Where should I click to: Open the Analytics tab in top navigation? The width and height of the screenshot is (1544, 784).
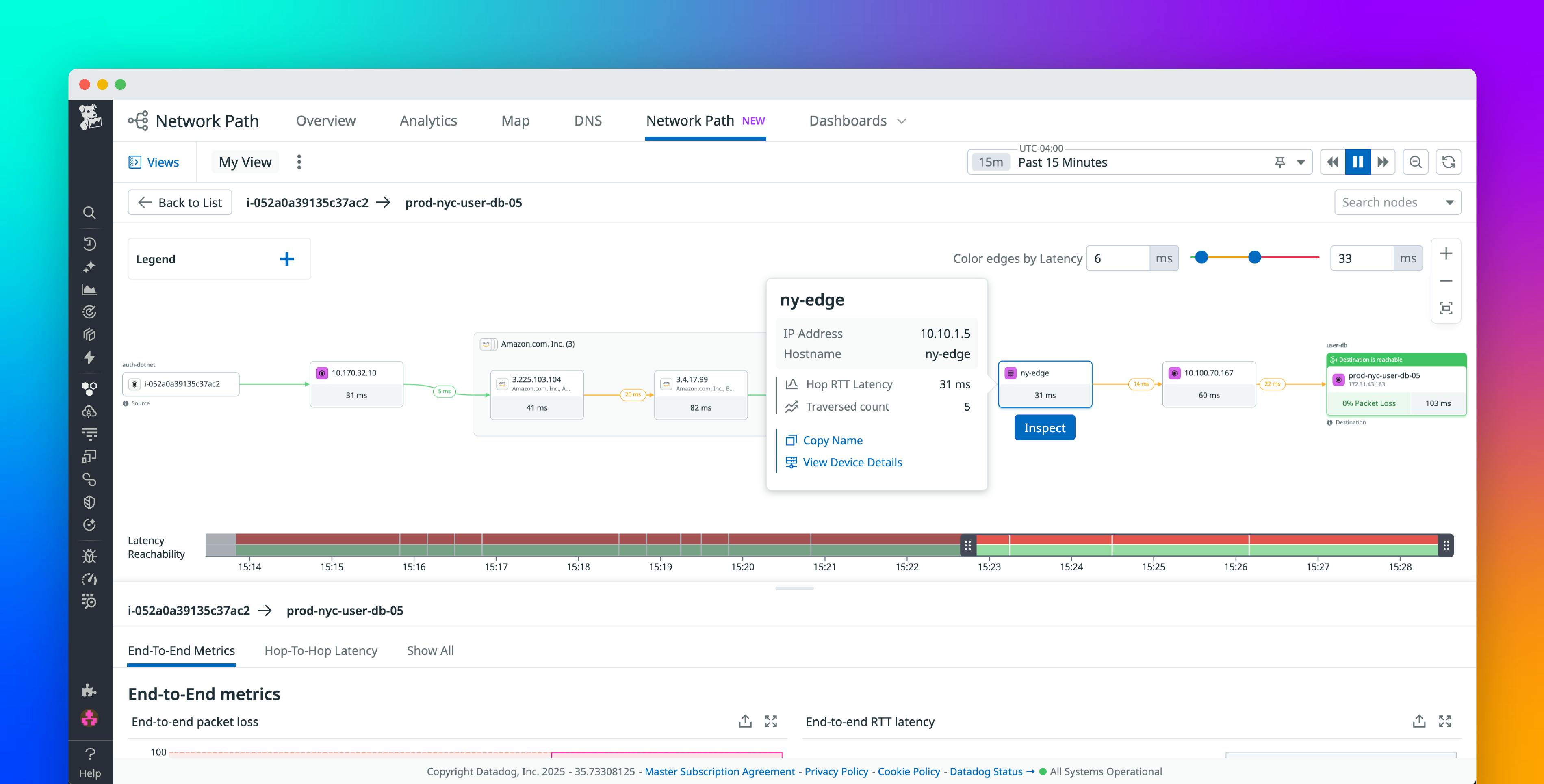pos(428,121)
